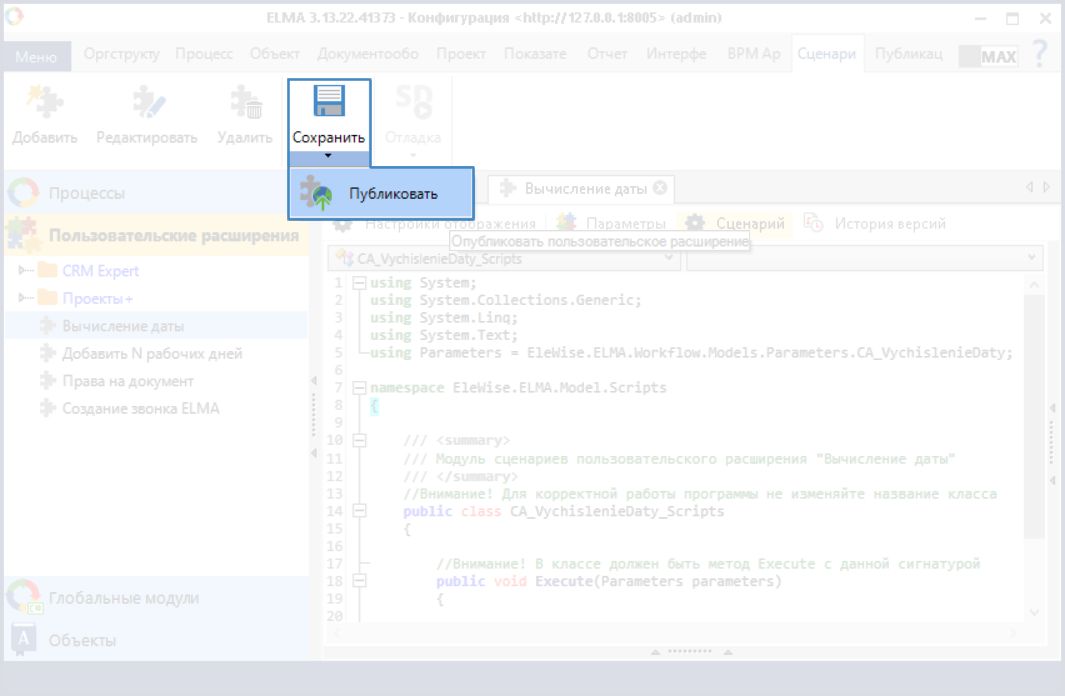Viewport: 1065px width, 696px height.
Task: Click the Добавить puzzle icon
Action: point(45,101)
